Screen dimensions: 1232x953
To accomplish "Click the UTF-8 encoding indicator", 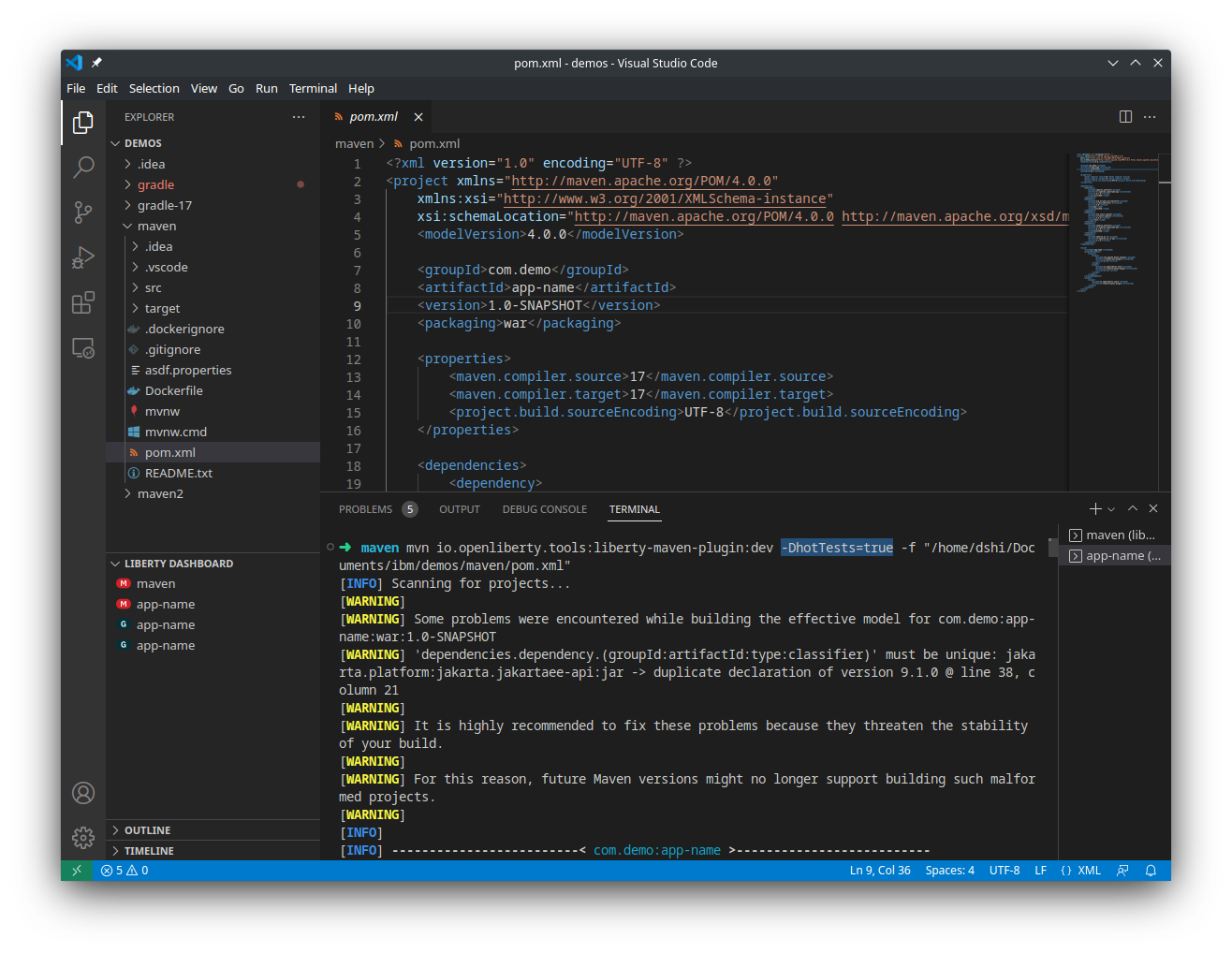I will click(1005, 871).
